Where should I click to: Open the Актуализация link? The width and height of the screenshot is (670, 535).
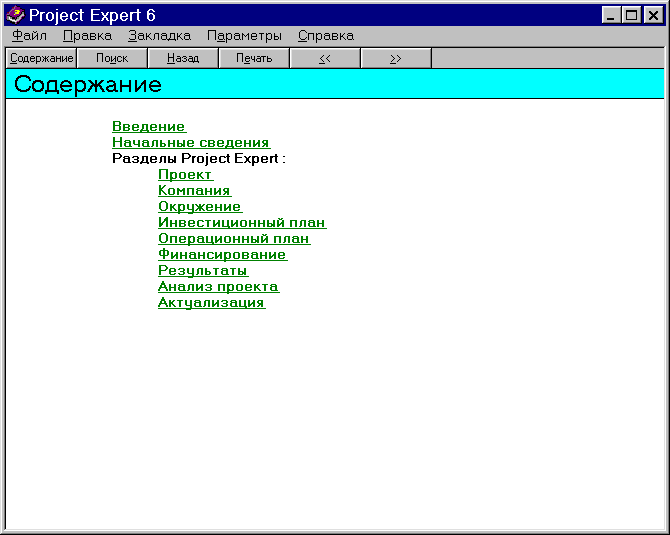(212, 303)
